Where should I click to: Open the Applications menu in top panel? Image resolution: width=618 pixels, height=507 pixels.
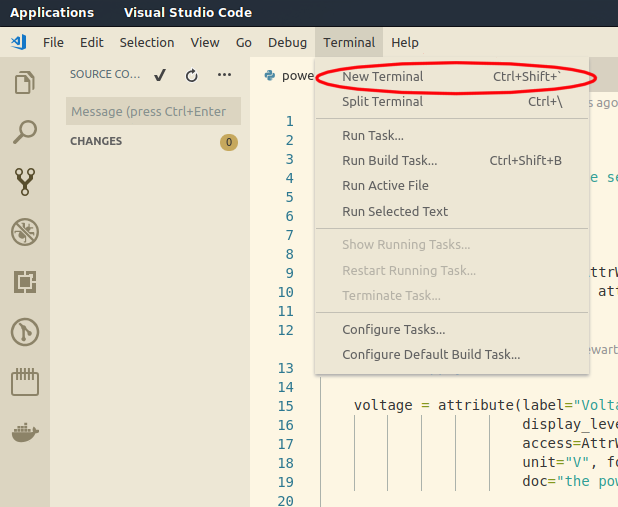click(52, 13)
